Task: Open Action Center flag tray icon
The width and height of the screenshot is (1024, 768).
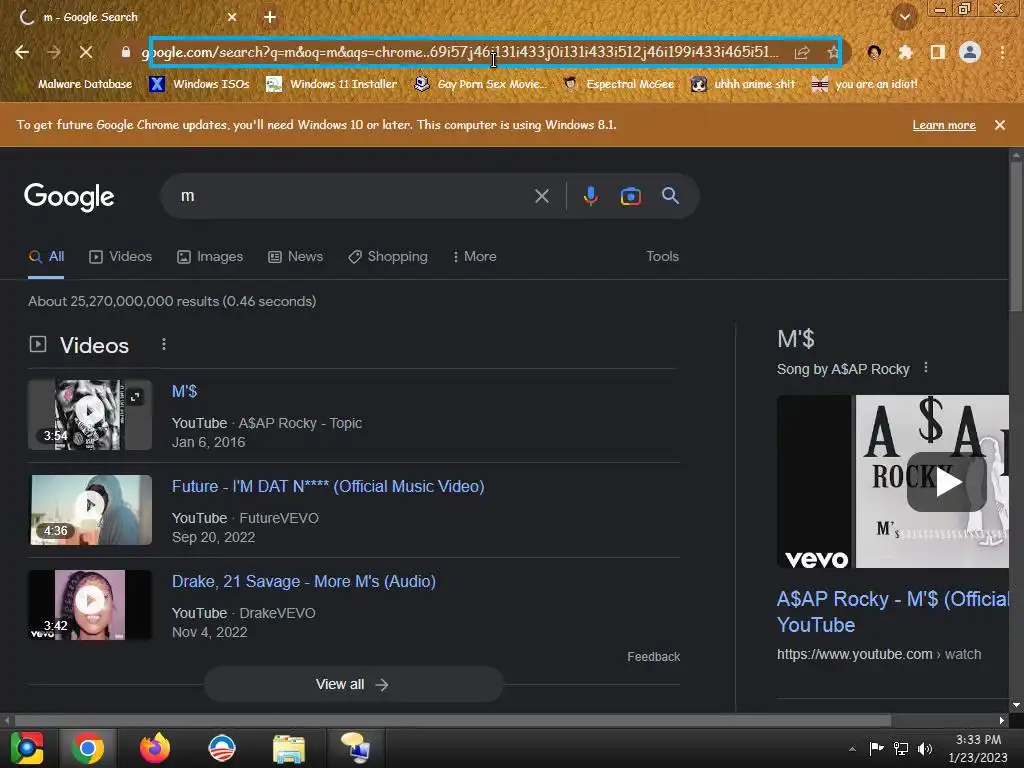Action: (876, 748)
